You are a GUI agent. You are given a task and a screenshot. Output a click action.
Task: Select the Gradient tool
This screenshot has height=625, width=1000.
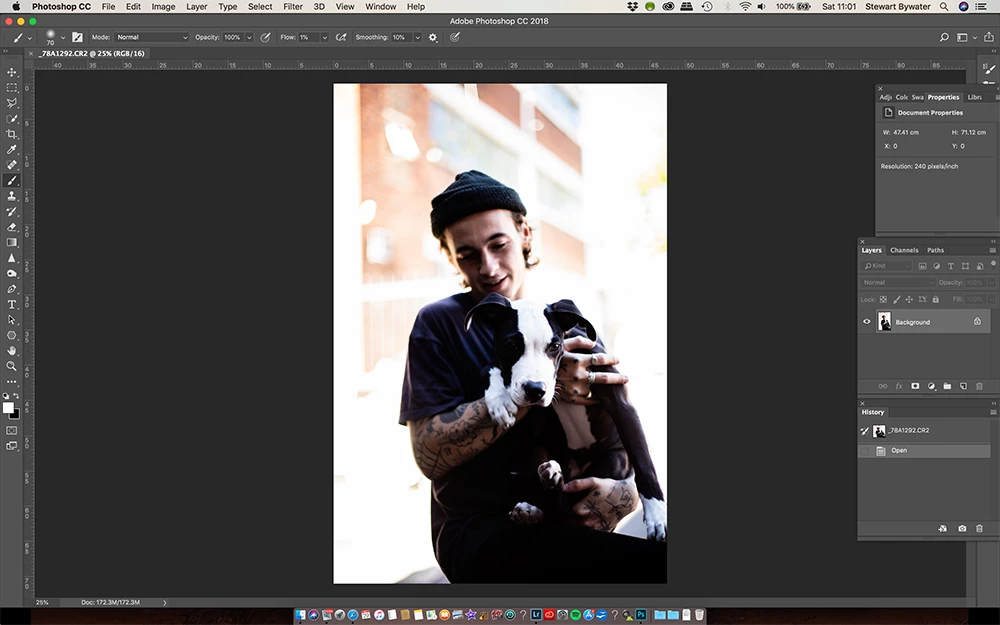click(x=11, y=242)
